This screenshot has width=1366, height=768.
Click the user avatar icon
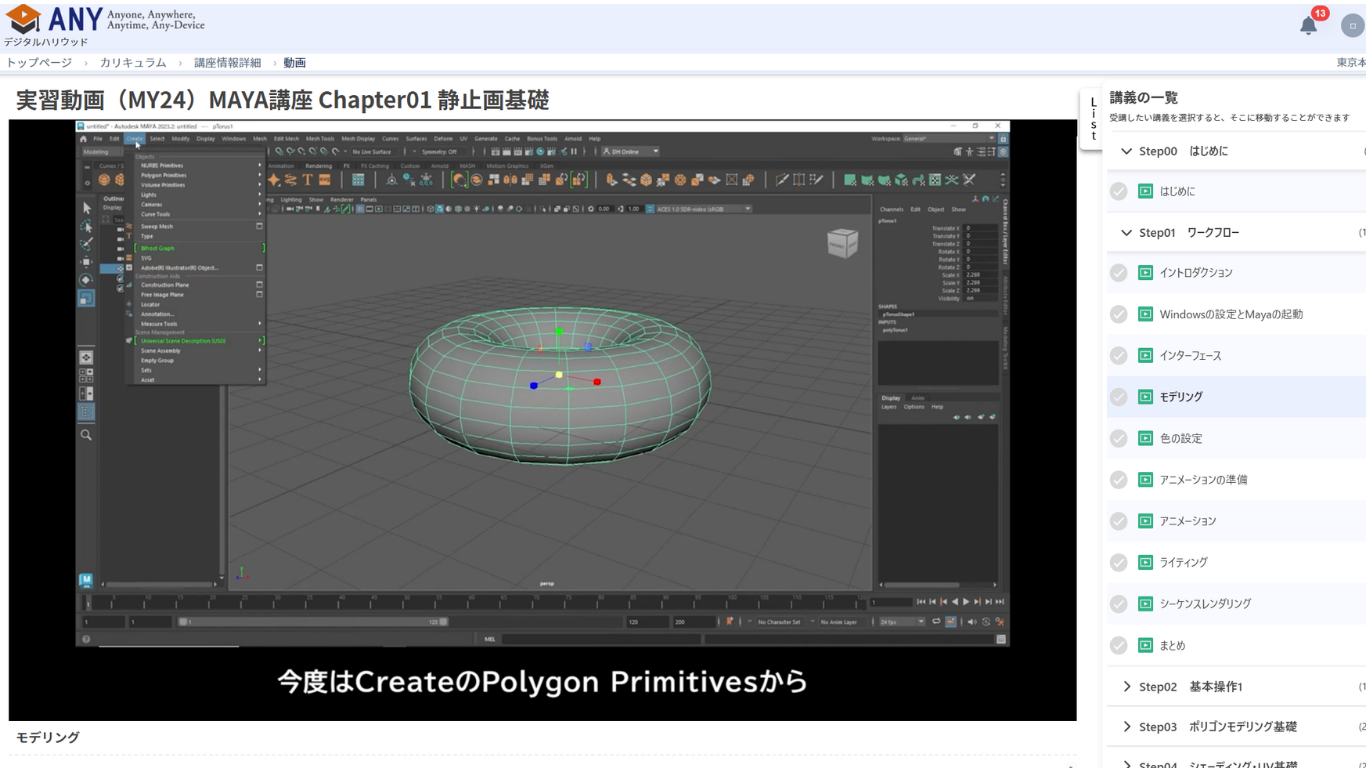coord(1352,26)
